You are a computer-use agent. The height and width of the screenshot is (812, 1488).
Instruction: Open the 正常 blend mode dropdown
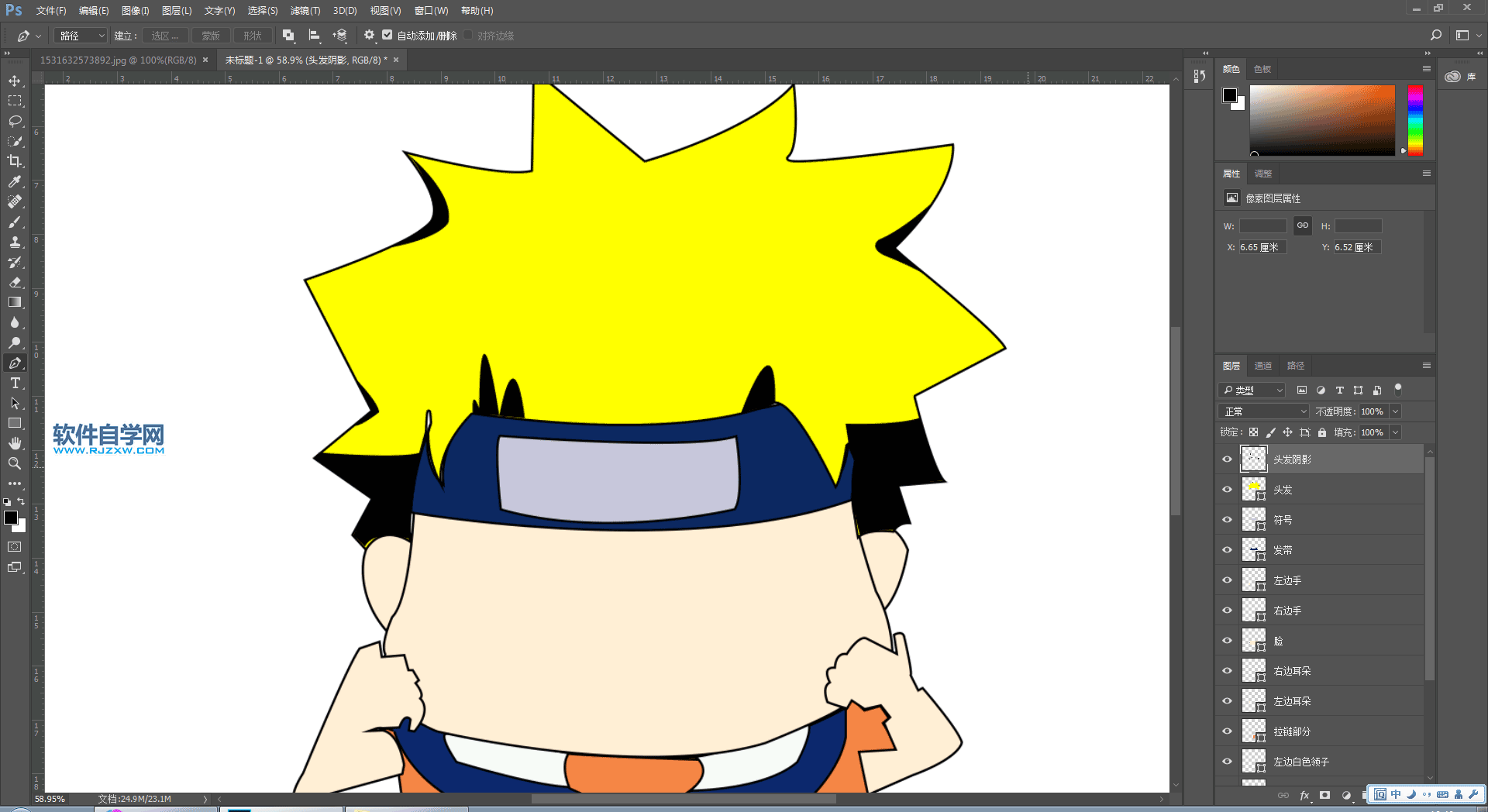click(1264, 411)
